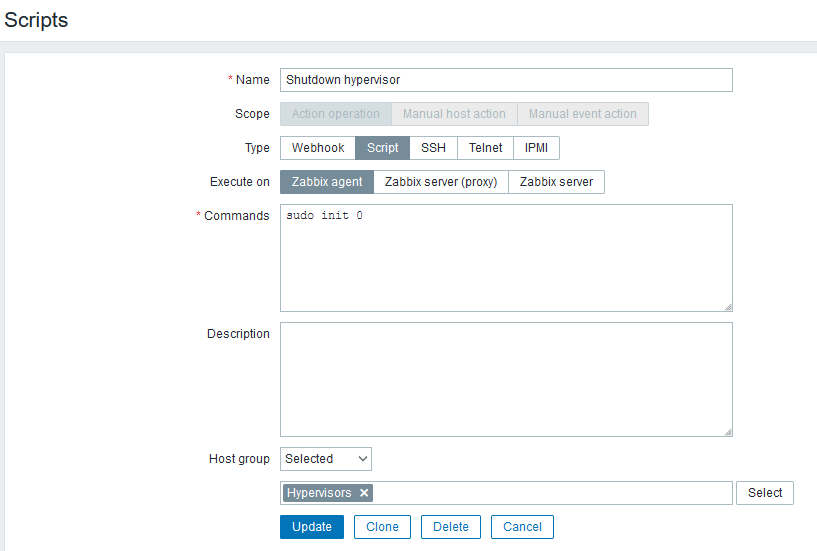Choose Manual event action scope
817x551 pixels.
(582, 114)
